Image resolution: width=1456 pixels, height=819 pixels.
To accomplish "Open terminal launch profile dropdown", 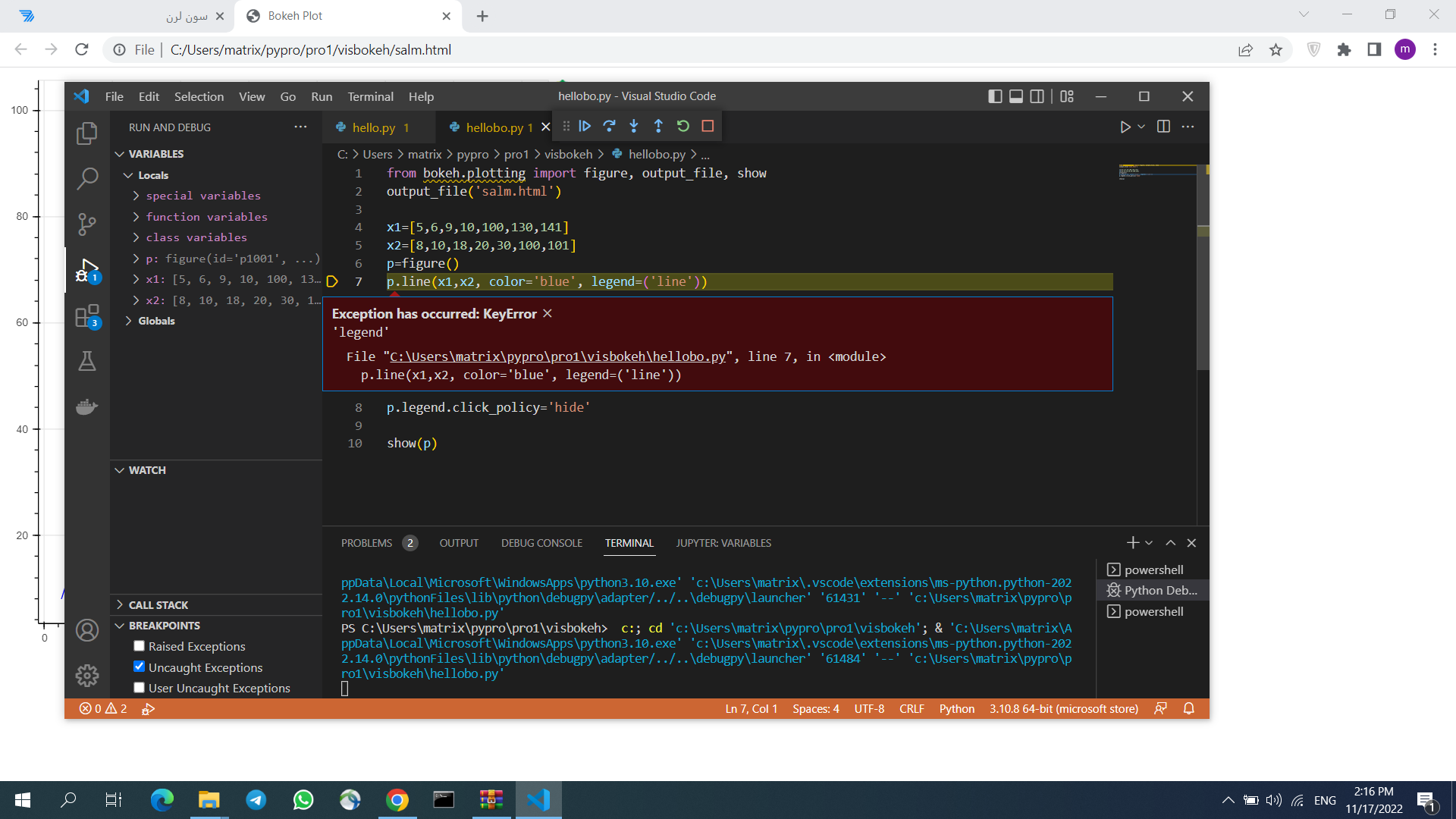I will click(1149, 542).
